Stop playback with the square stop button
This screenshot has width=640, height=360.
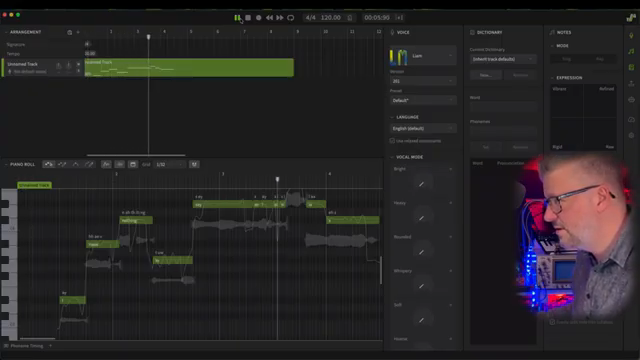point(248,18)
